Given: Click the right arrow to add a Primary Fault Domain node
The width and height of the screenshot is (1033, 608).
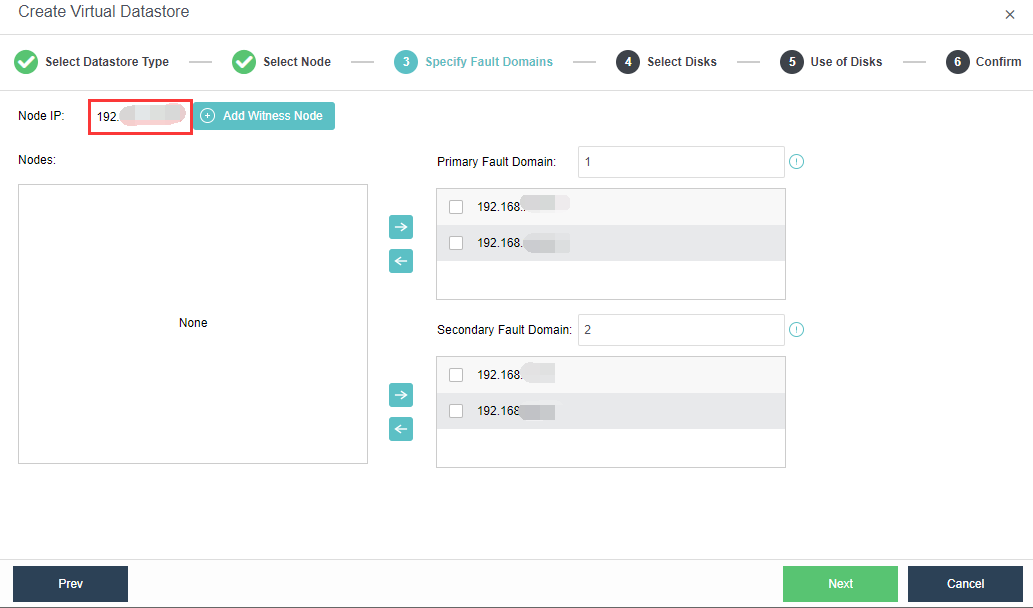Looking at the screenshot, I should [400, 227].
